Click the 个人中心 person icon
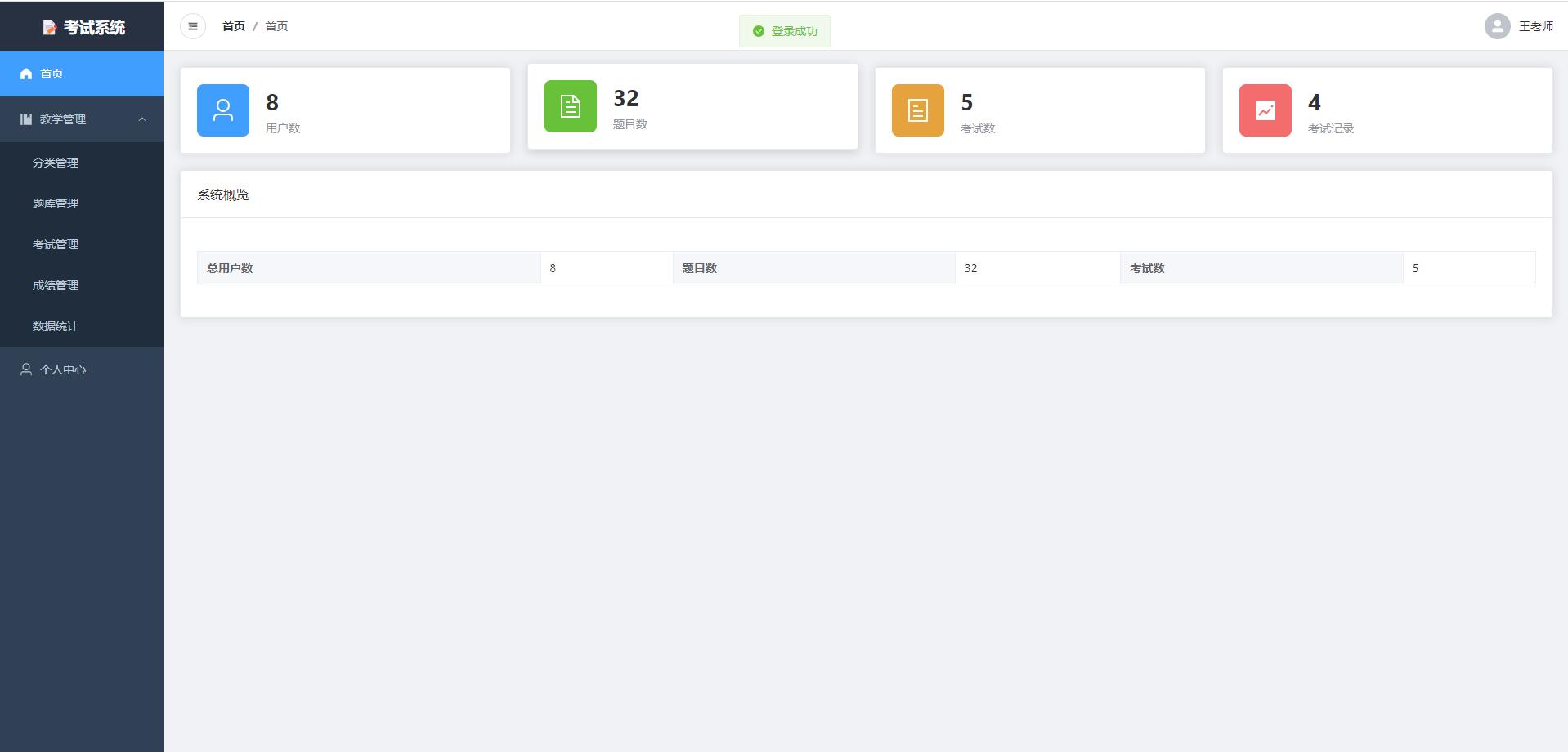The width and height of the screenshot is (1568, 752). (x=26, y=369)
